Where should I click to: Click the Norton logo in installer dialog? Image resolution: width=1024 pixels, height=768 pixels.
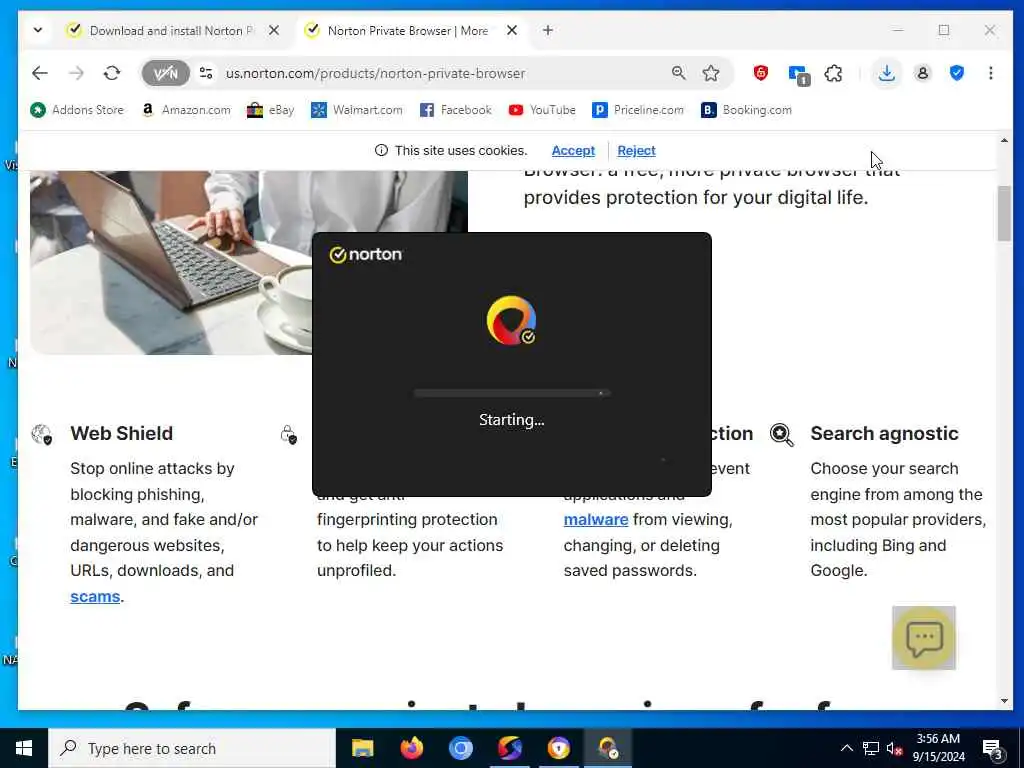pyautogui.click(x=366, y=254)
